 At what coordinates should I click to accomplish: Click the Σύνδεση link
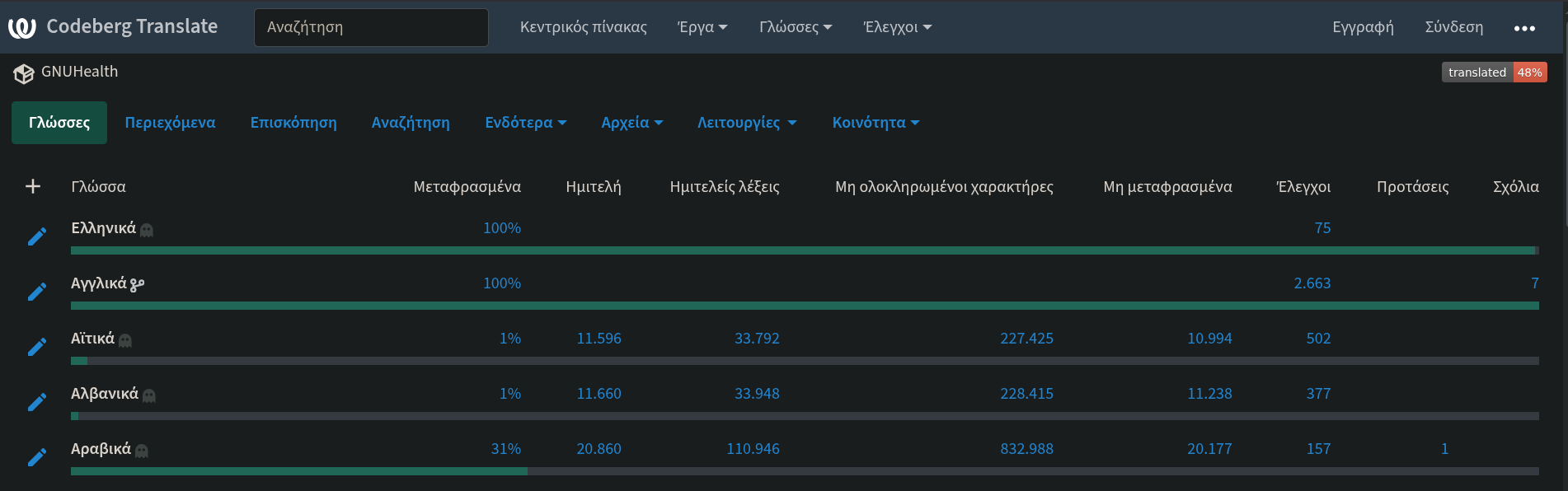[x=1453, y=27]
